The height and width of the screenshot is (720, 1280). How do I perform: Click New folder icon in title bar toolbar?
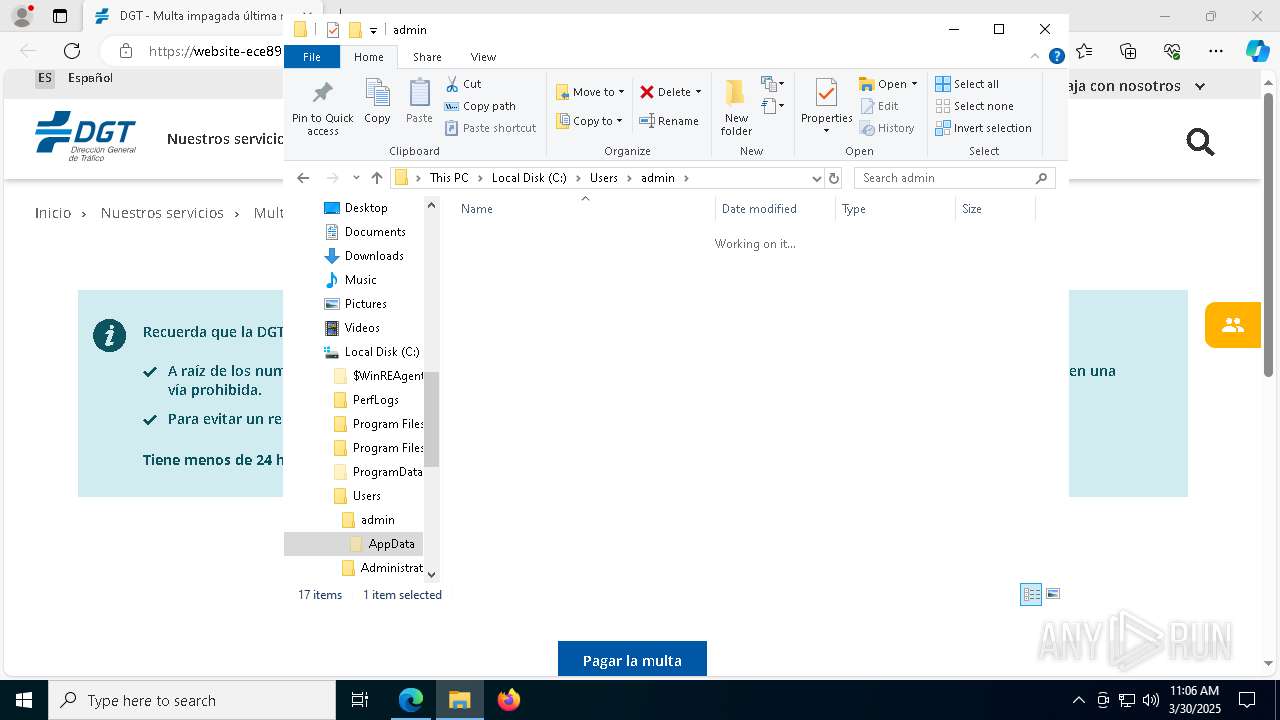pyautogui.click(x=355, y=30)
